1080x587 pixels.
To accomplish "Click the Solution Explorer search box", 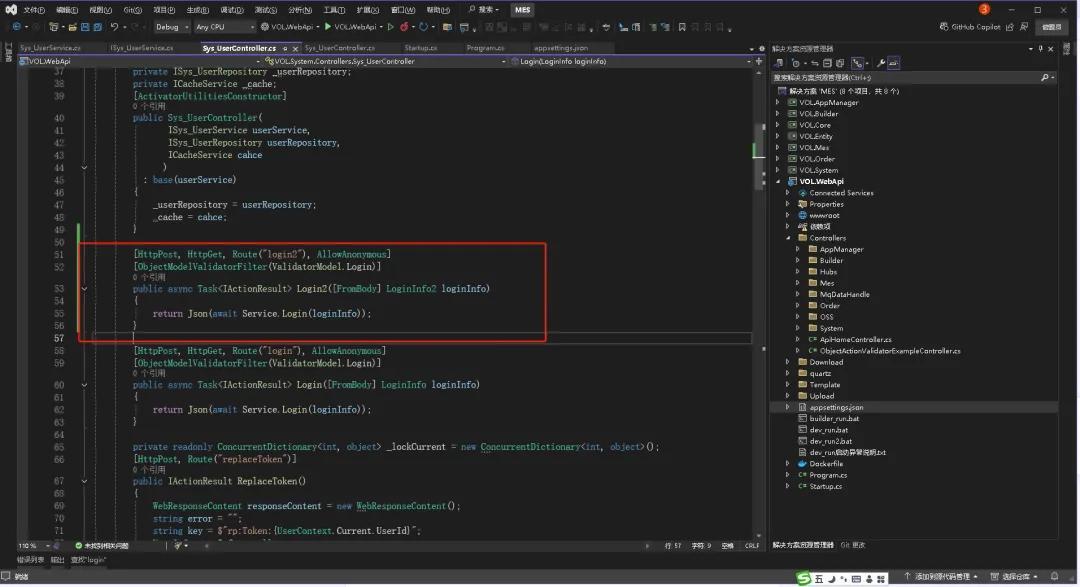I will [900, 76].
